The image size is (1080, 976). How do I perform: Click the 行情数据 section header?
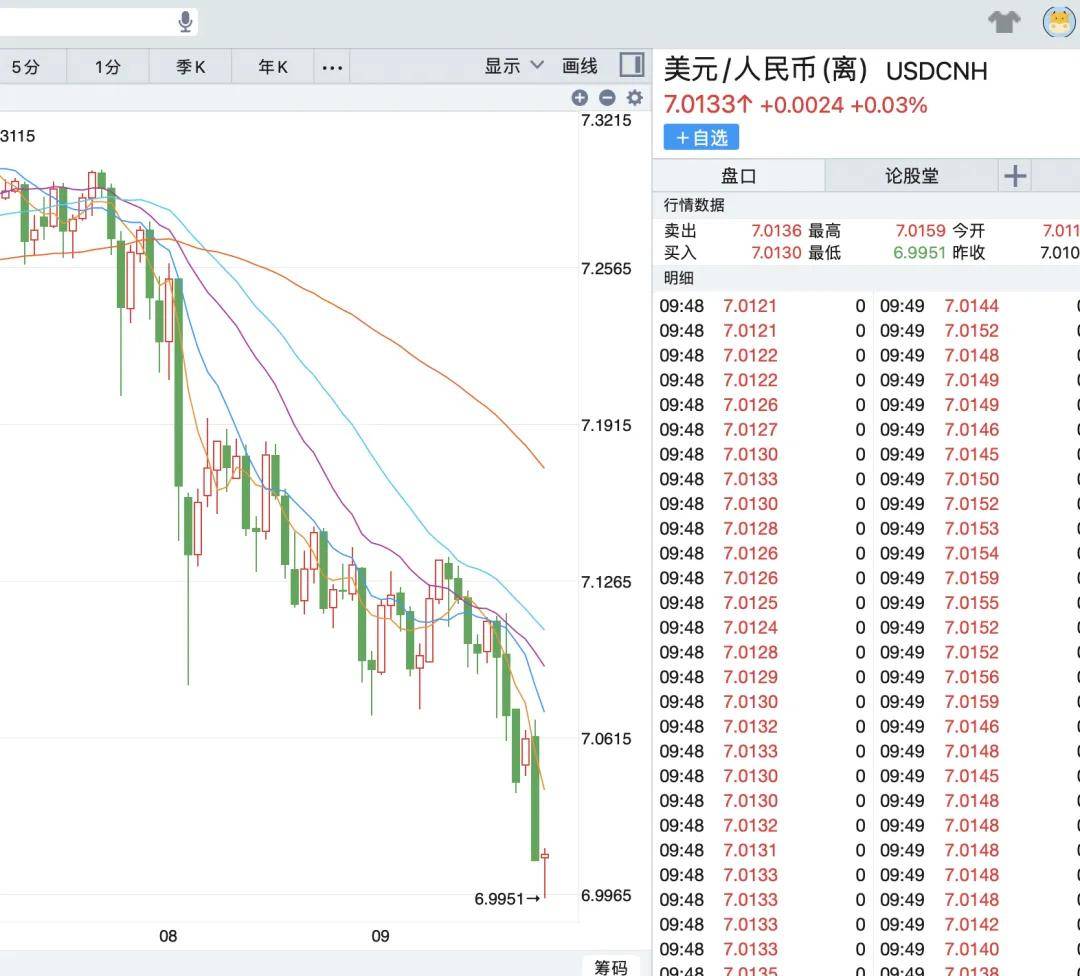tap(694, 205)
